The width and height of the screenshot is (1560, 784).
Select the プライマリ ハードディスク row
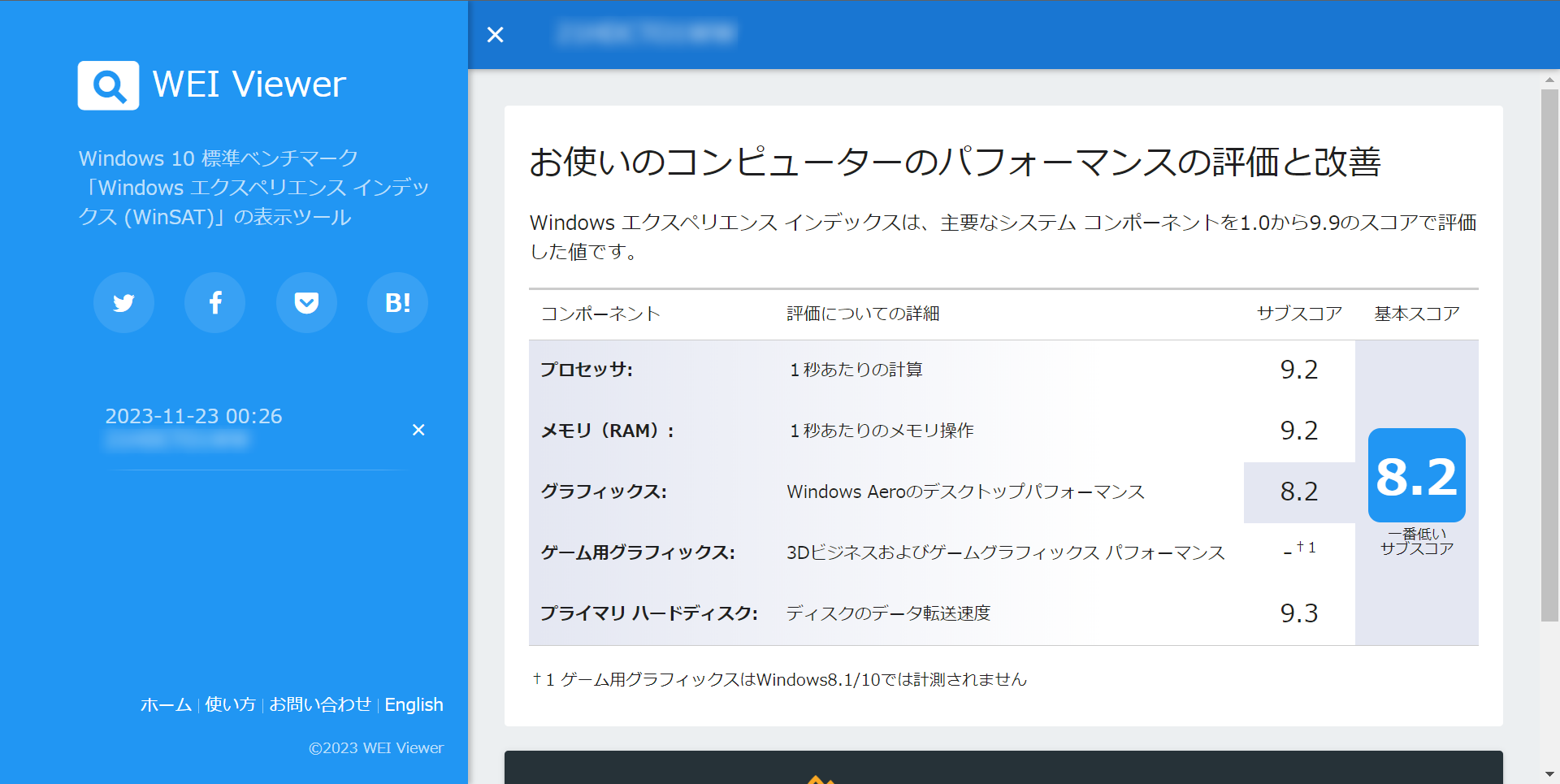[894, 613]
